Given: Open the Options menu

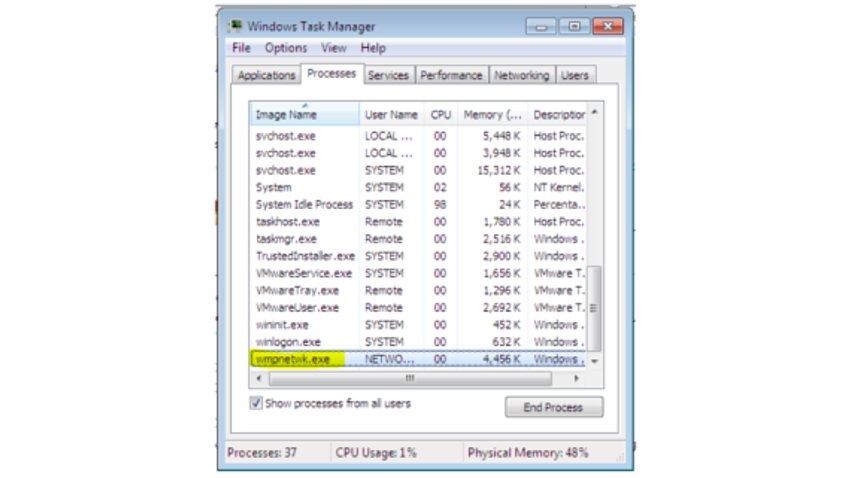Looking at the screenshot, I should click(286, 48).
